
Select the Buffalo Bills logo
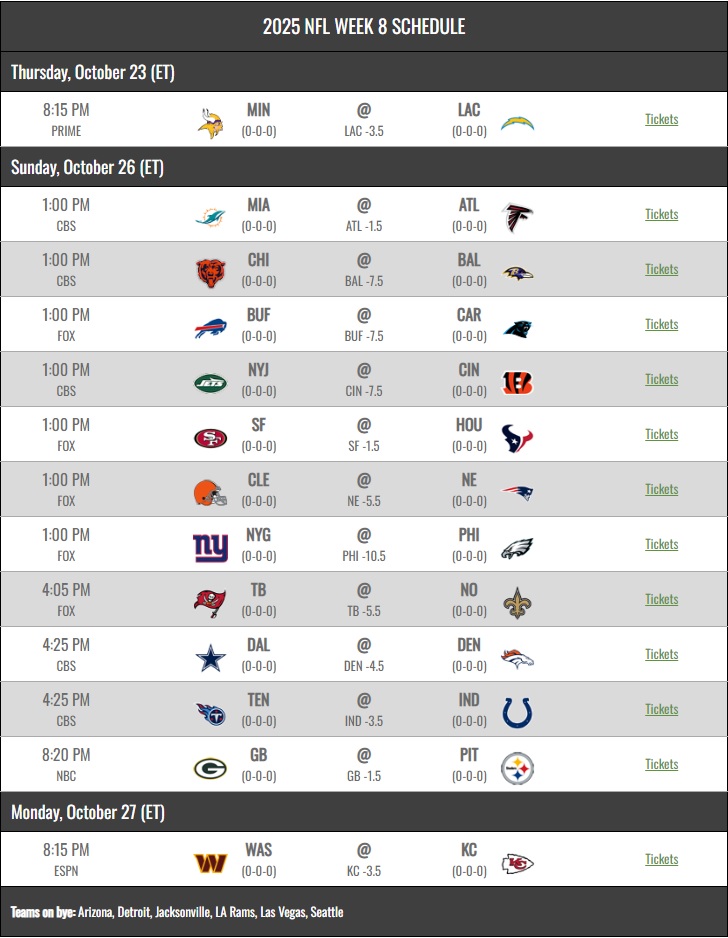pyautogui.click(x=210, y=325)
